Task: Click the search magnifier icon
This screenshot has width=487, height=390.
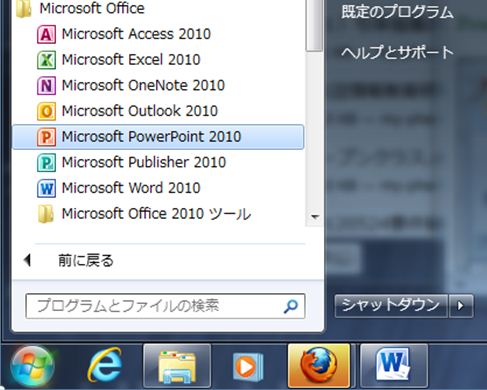Action: 291,306
